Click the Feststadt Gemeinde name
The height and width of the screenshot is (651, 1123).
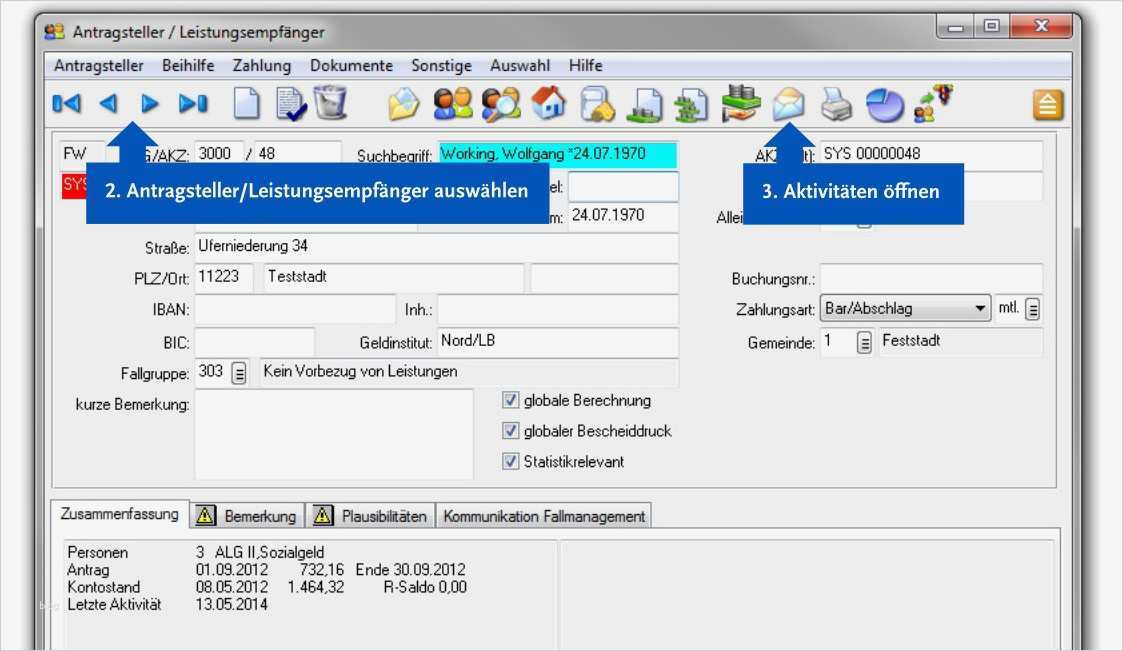911,341
